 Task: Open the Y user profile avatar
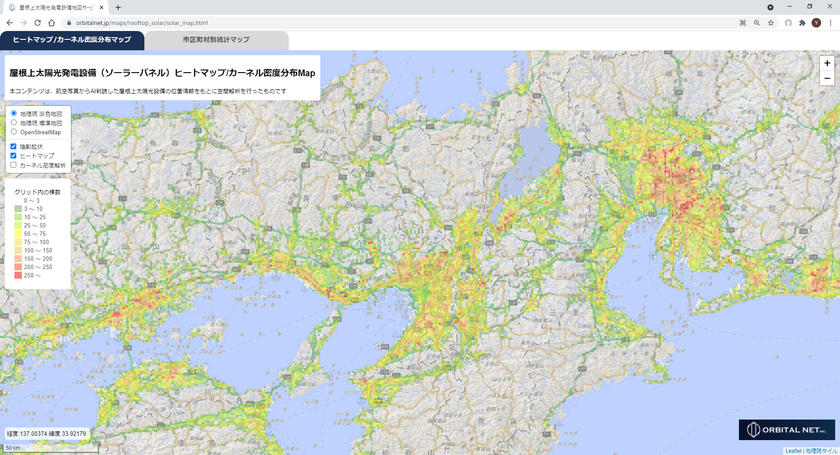[816, 22]
